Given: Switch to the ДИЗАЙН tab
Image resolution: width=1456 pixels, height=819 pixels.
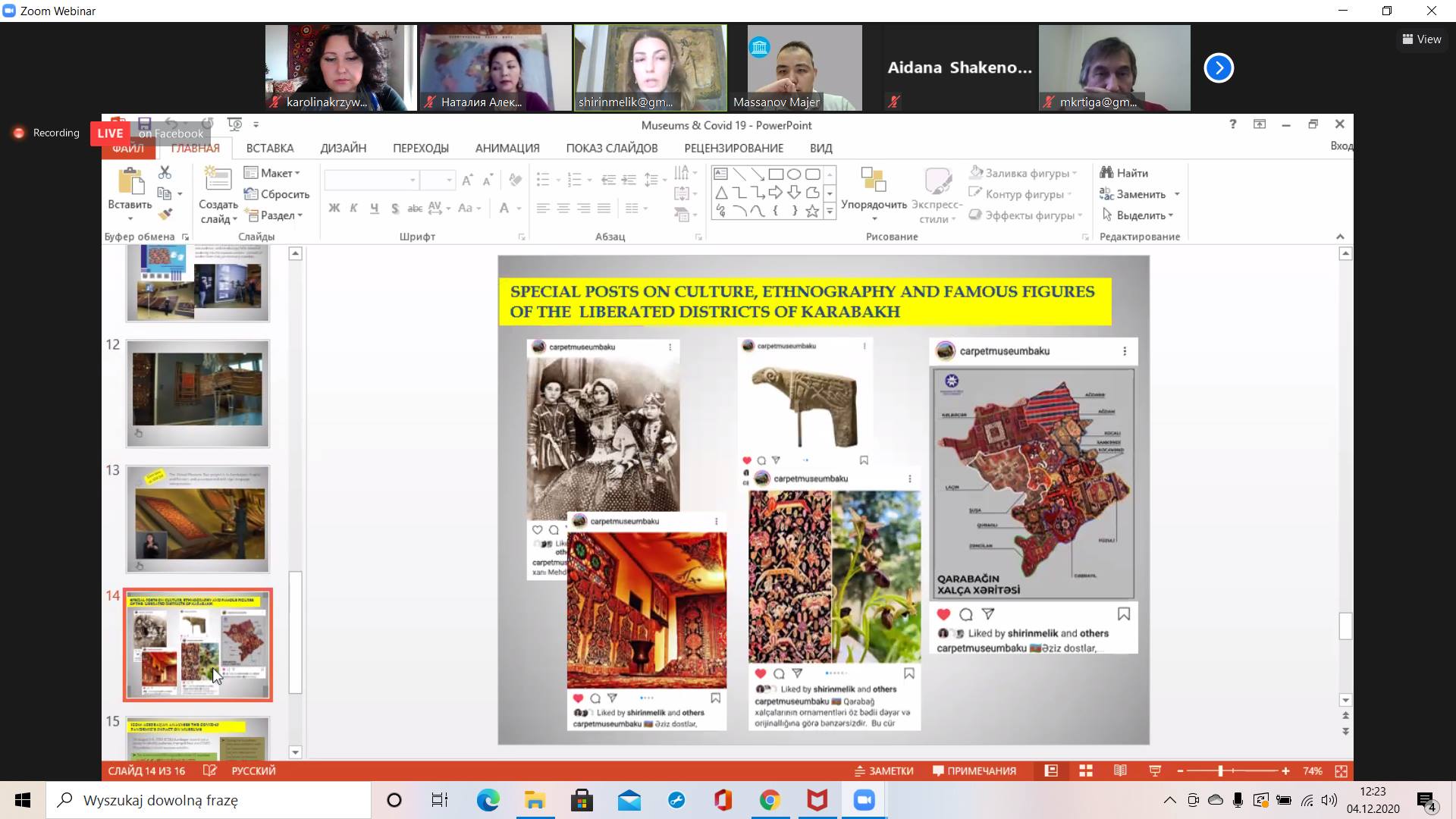Looking at the screenshot, I should pos(343,148).
